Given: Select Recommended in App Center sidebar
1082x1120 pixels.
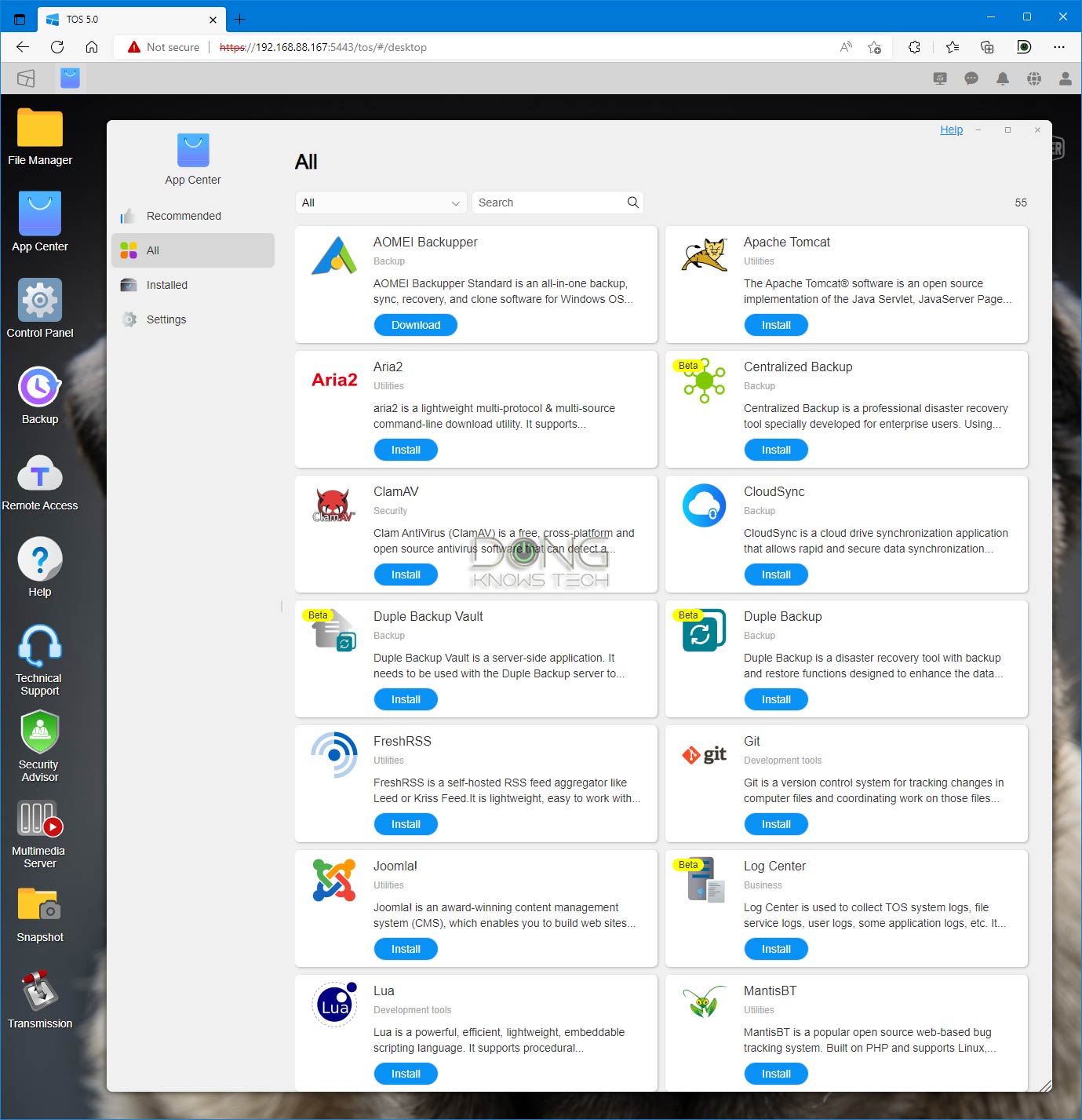Looking at the screenshot, I should tap(184, 216).
